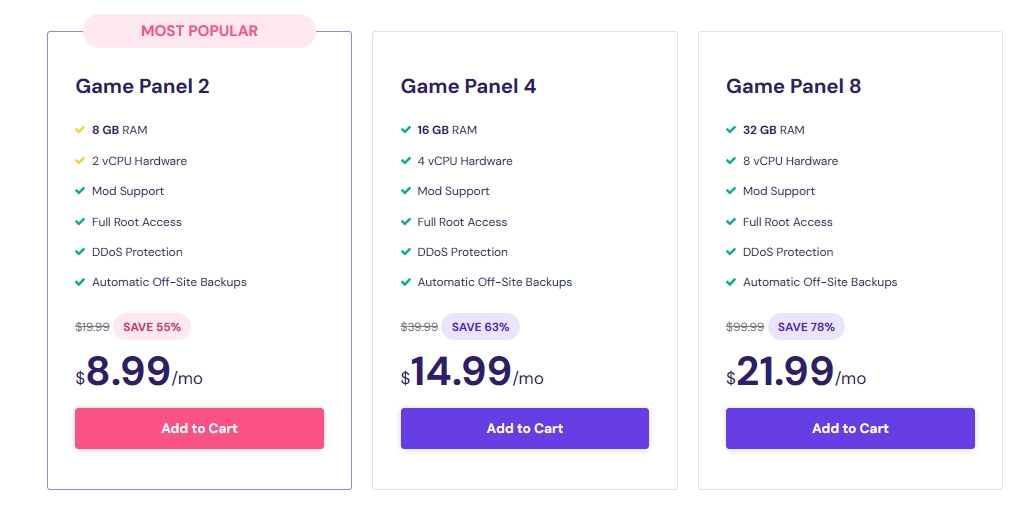Click checkmark next to 8 vCPU Hardware
This screenshot has height=505, width=1030.
pos(731,161)
